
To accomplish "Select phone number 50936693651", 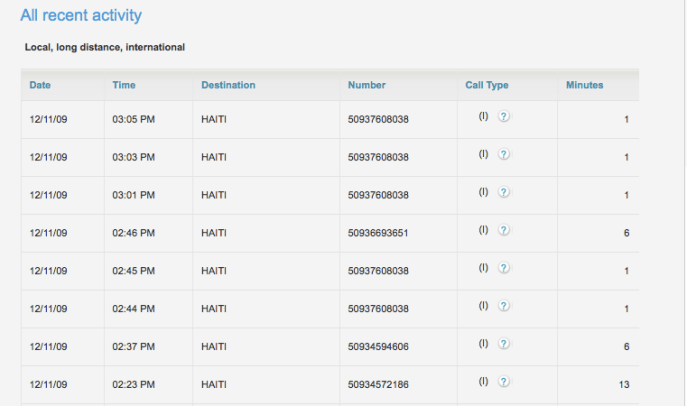I will click(378, 233).
